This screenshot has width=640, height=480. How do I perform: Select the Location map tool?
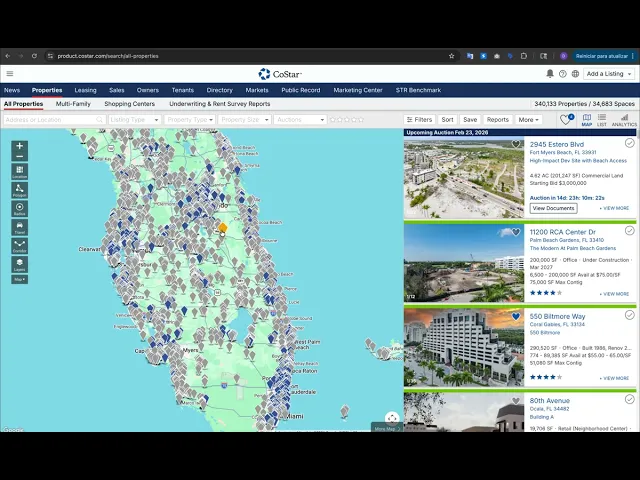coord(20,172)
